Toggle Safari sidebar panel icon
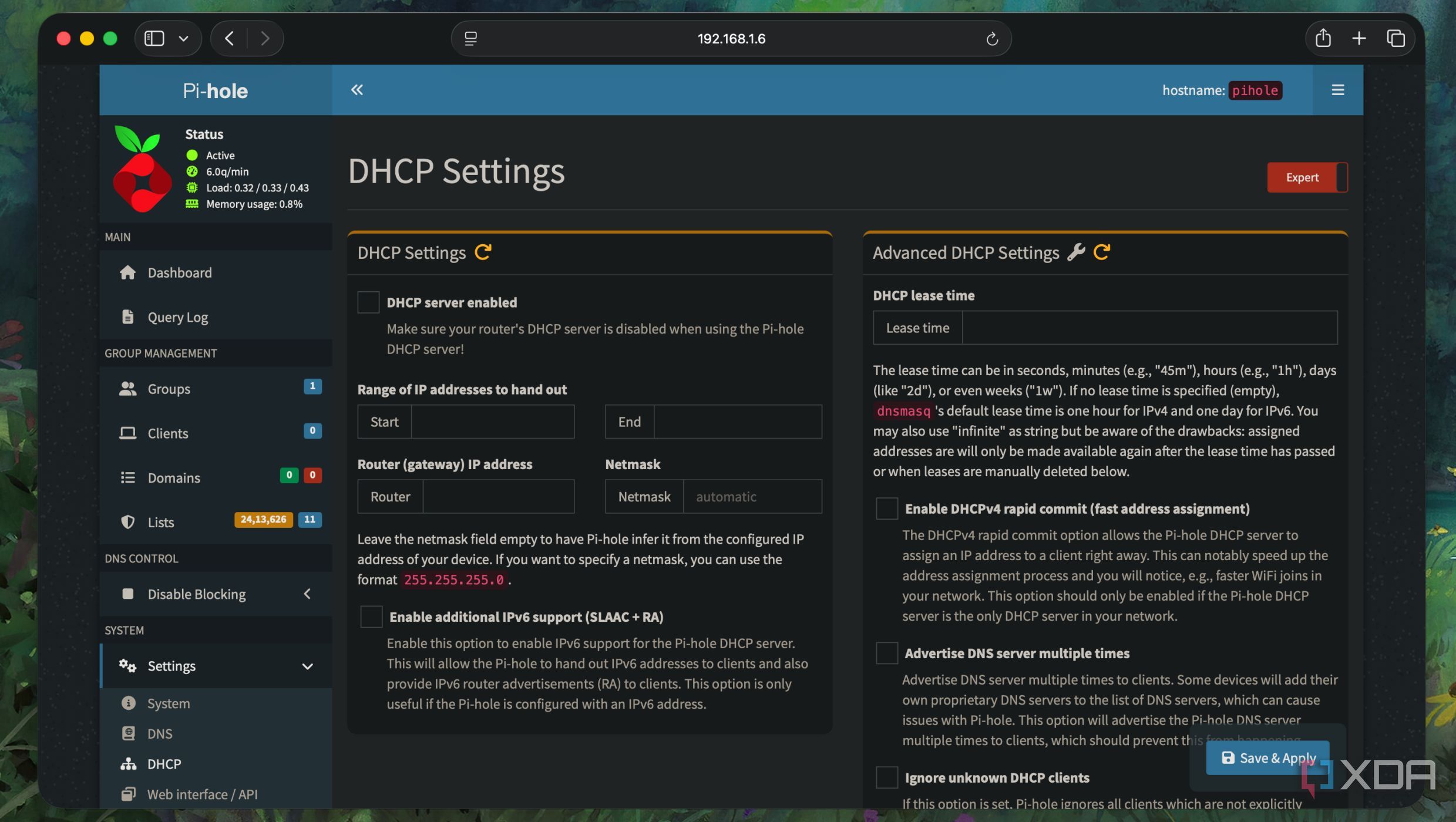1456x822 pixels. [154, 38]
